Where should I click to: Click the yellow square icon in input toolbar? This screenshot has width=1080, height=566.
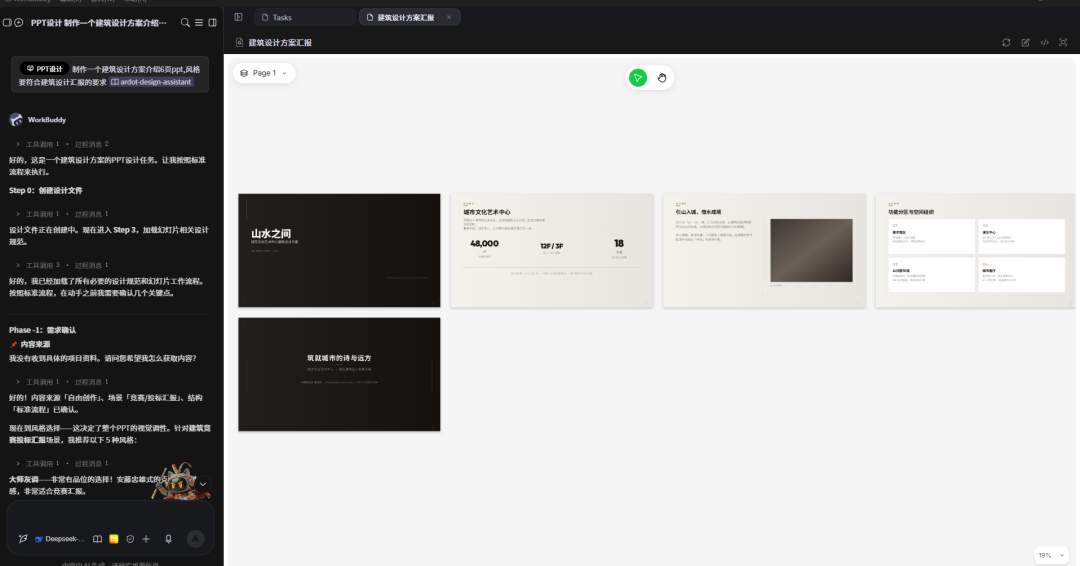click(x=114, y=539)
